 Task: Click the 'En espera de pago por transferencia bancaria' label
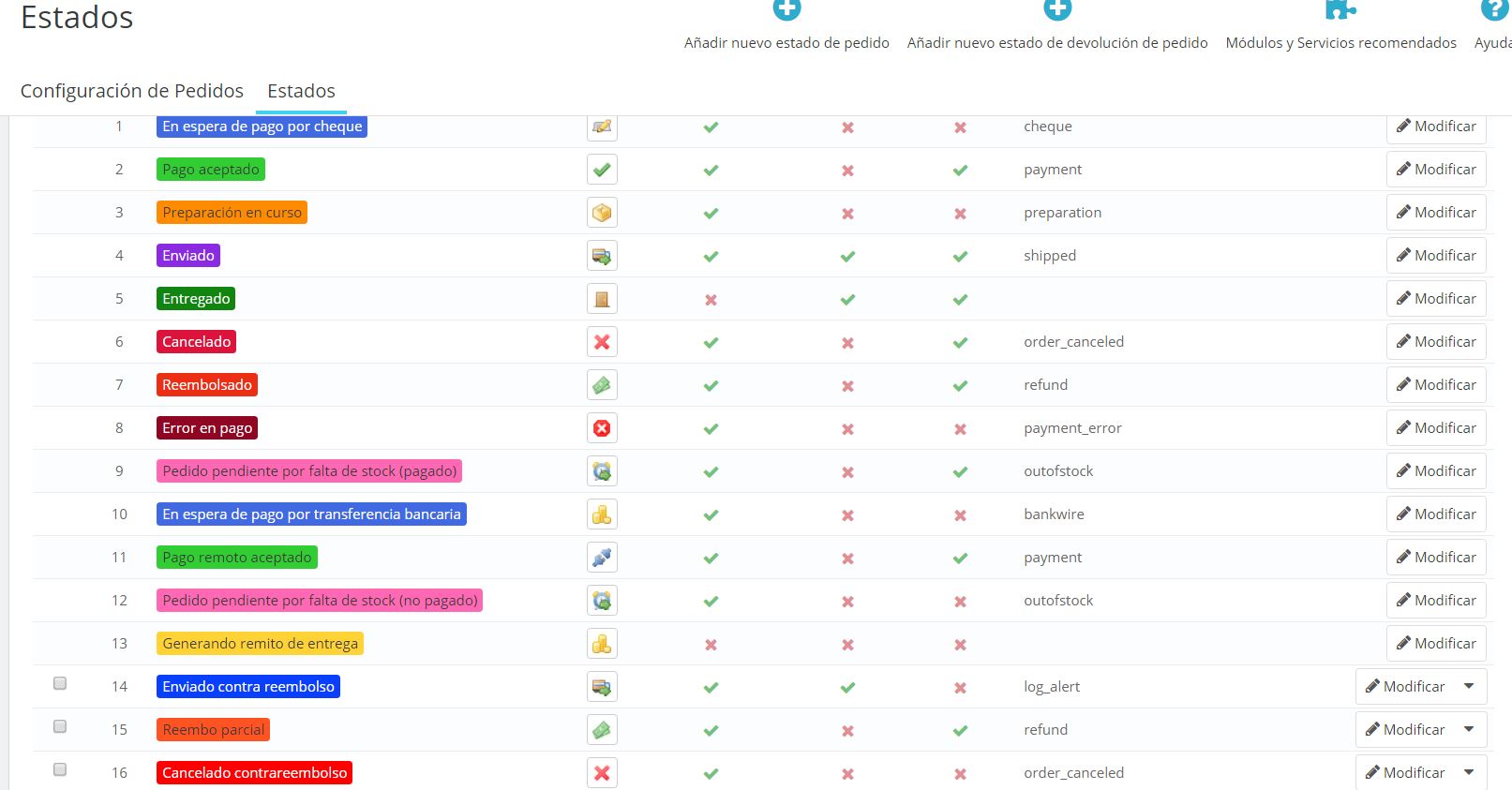(311, 514)
